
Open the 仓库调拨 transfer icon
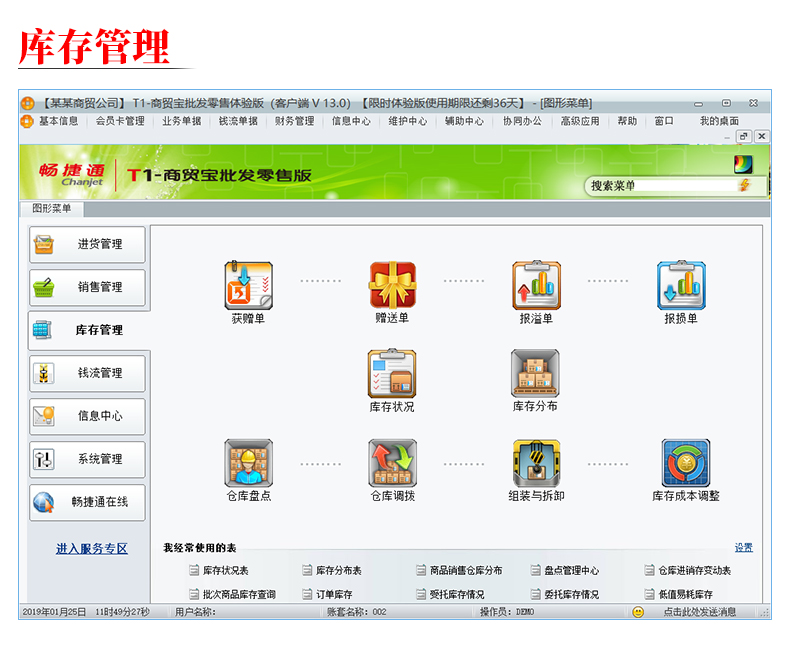click(392, 463)
